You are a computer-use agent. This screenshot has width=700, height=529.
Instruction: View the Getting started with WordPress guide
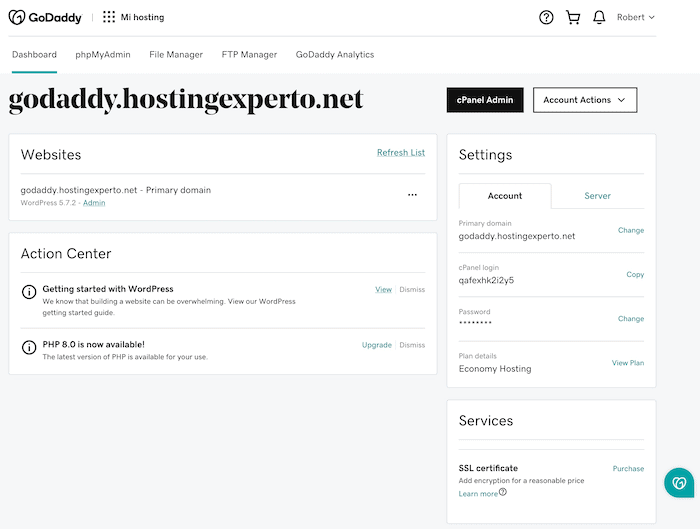(383, 289)
